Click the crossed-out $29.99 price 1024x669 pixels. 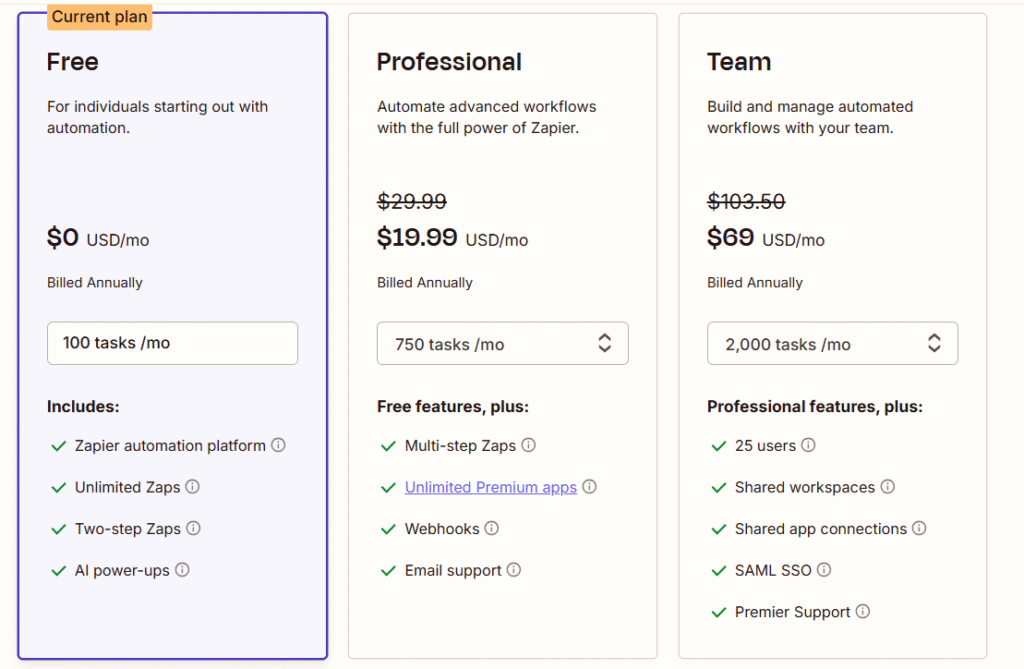coord(412,201)
